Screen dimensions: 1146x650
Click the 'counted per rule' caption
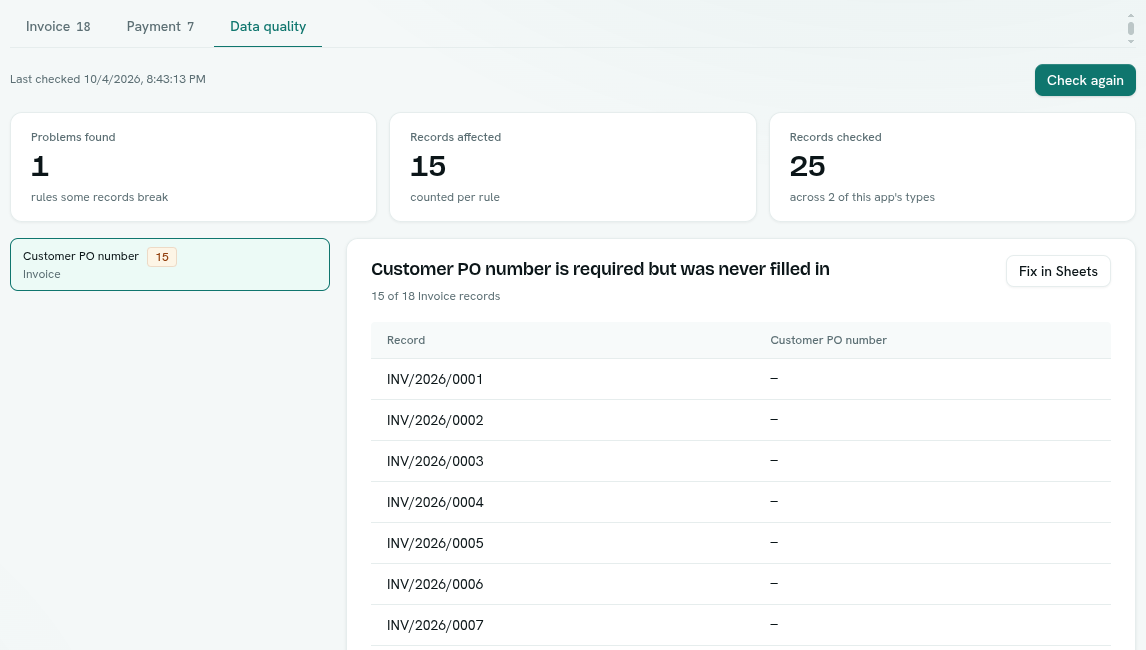[x=455, y=197]
